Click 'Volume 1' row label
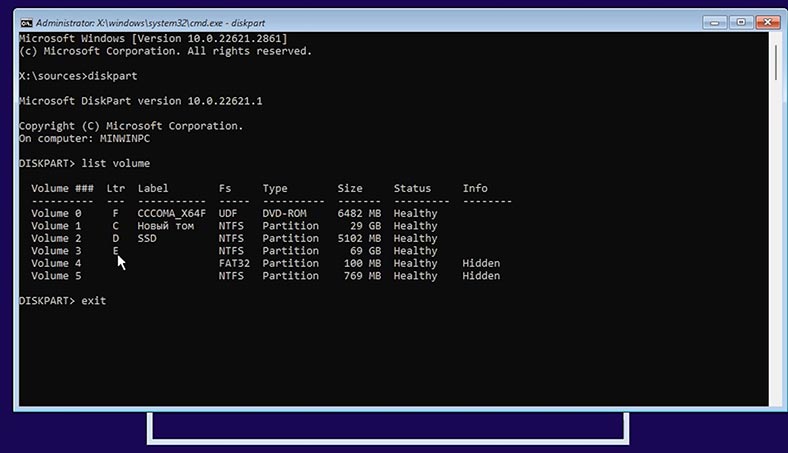The height and width of the screenshot is (453, 788). coord(56,226)
